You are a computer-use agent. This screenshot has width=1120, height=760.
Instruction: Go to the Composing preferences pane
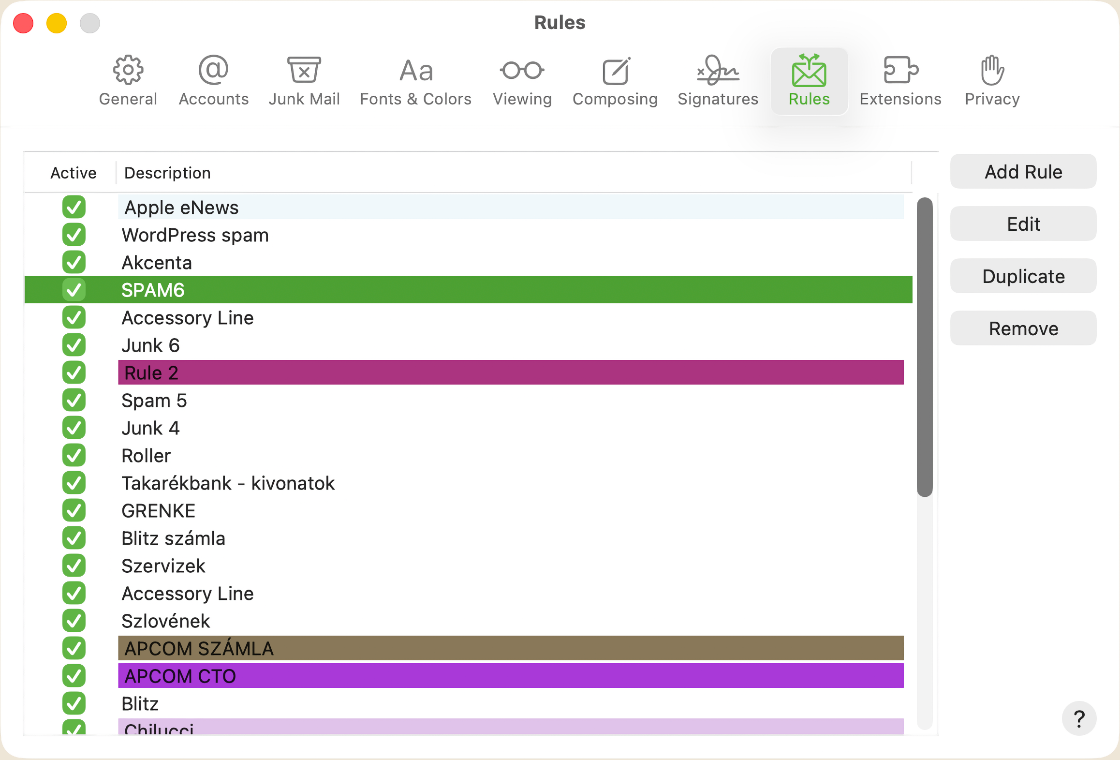click(x=615, y=81)
